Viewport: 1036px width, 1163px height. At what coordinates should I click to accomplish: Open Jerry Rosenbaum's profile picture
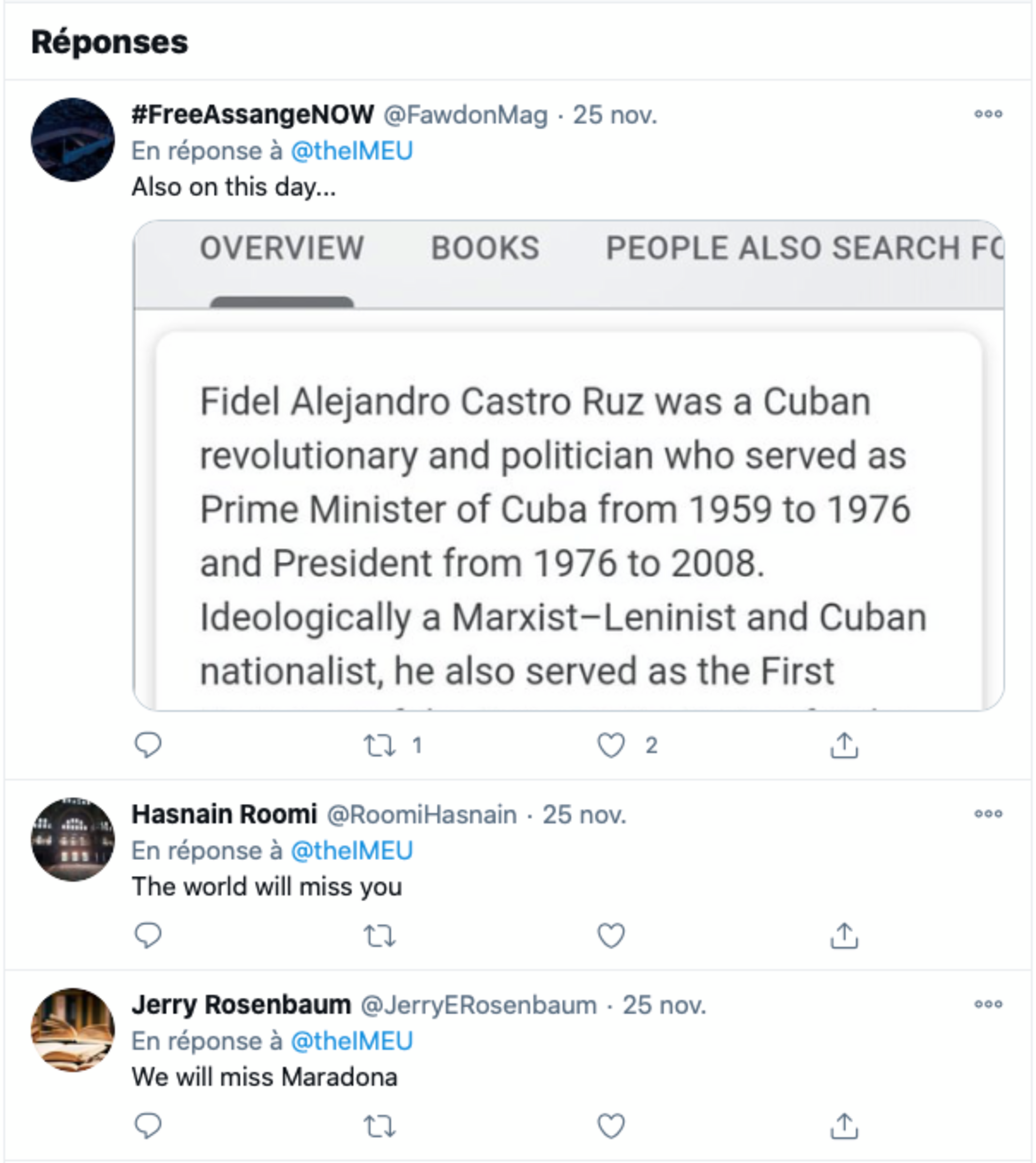[x=73, y=1030]
